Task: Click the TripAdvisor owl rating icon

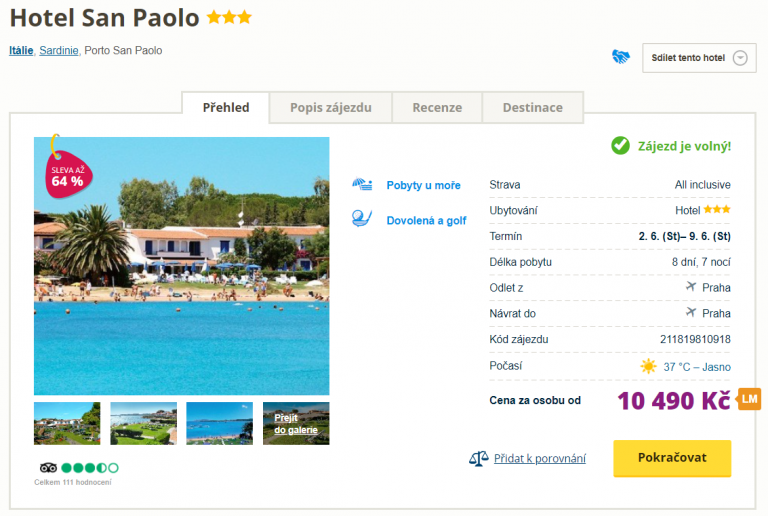Action: 49,467
